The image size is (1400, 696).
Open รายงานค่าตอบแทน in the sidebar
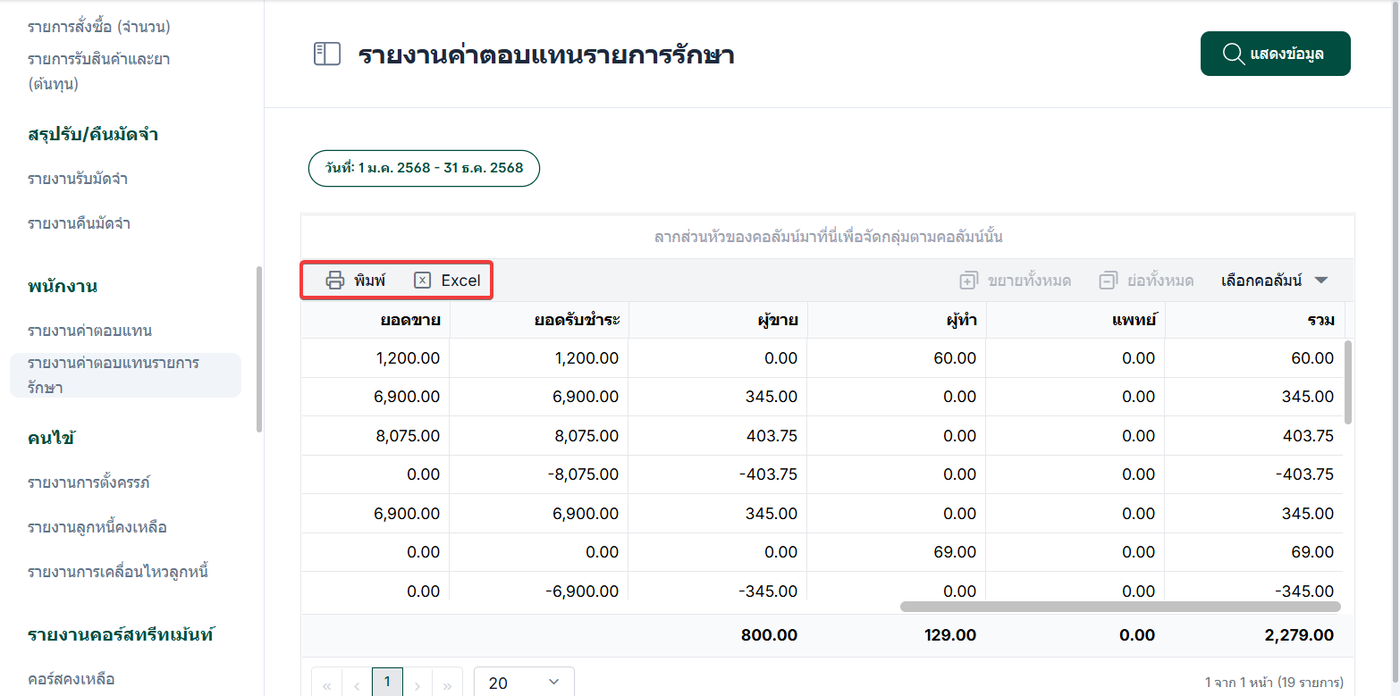[90, 330]
